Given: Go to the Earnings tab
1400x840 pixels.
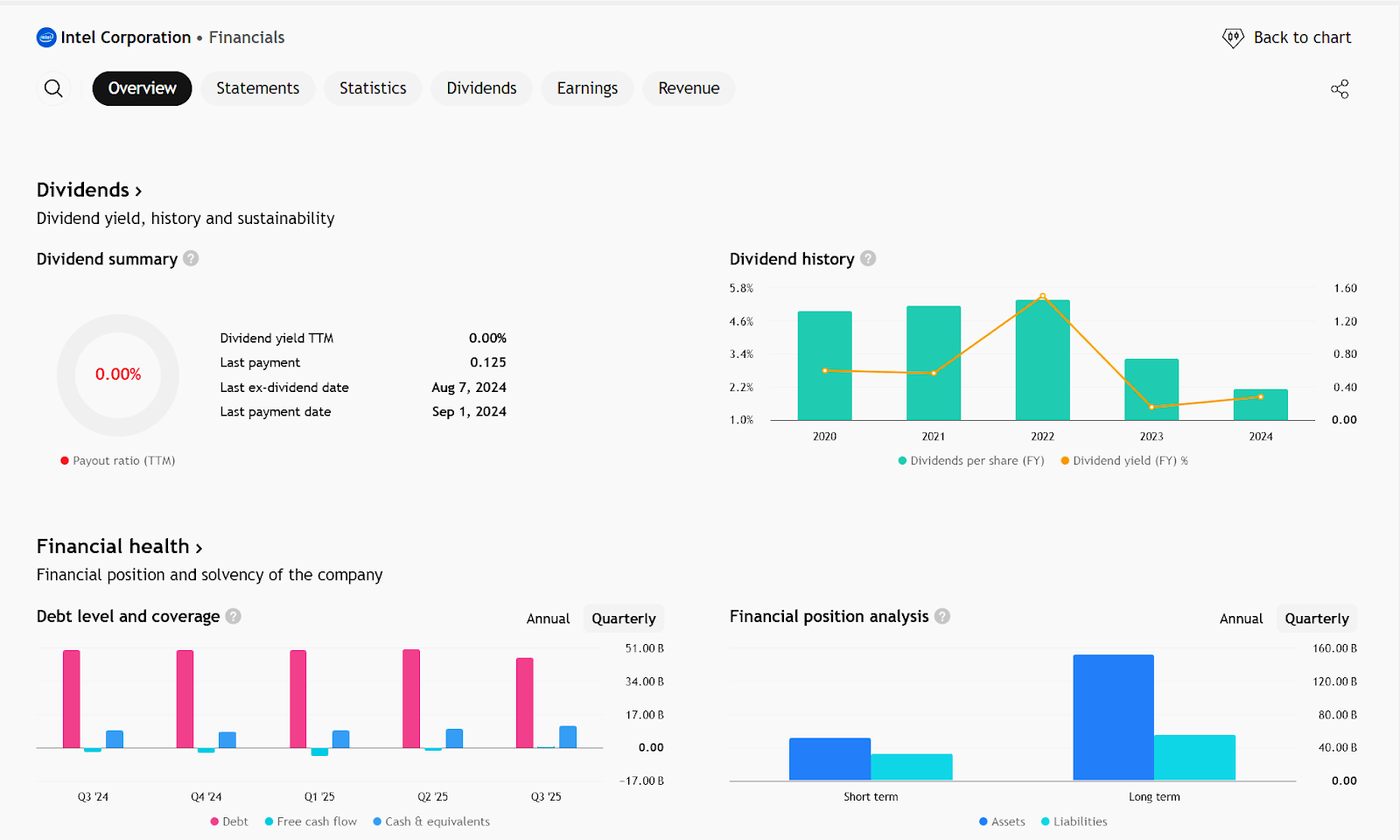Looking at the screenshot, I should pyautogui.click(x=587, y=88).
